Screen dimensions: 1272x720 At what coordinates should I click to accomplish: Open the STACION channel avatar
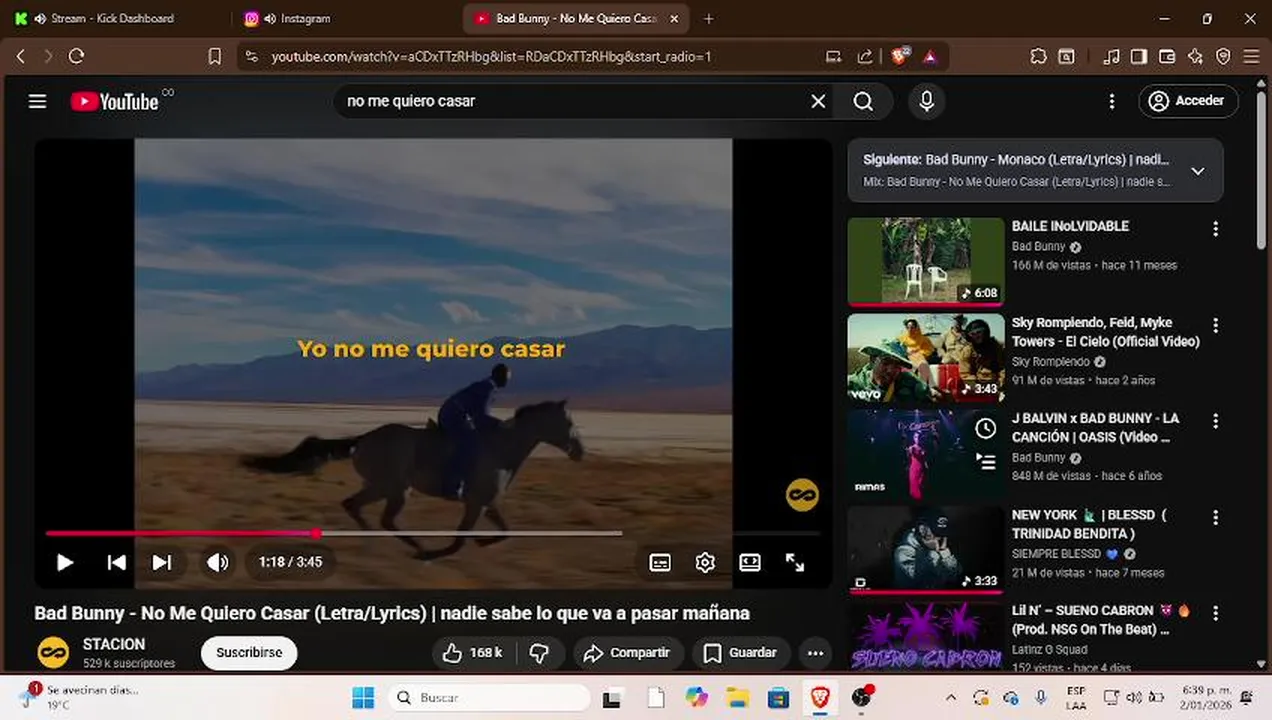point(53,652)
